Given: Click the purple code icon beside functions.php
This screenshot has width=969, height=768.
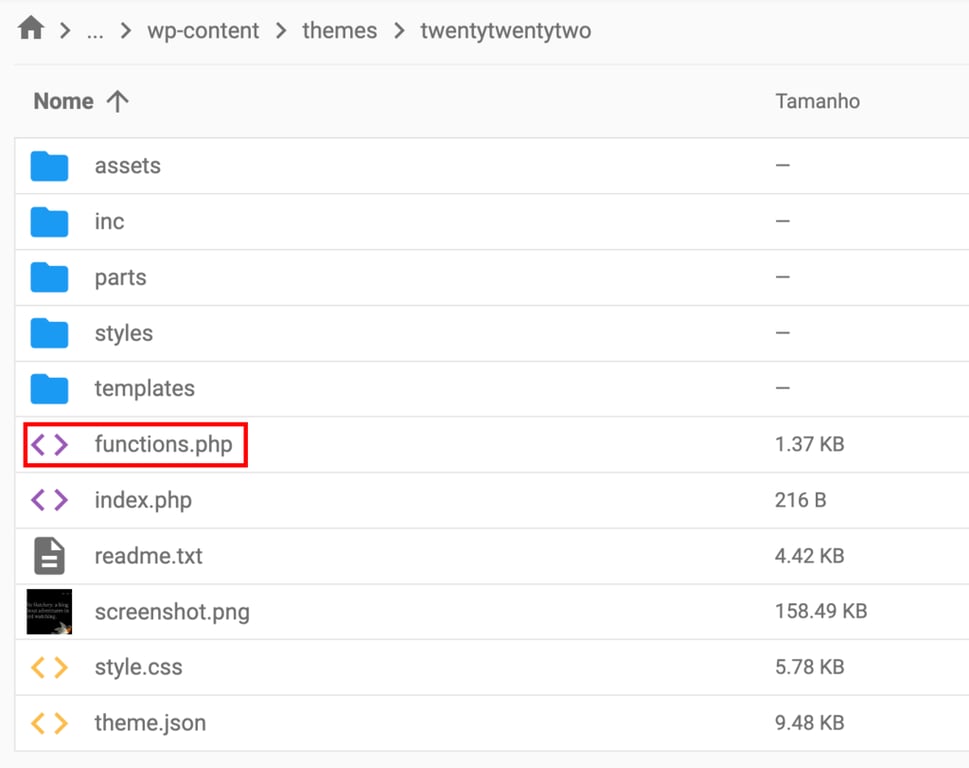Looking at the screenshot, I should (x=49, y=444).
